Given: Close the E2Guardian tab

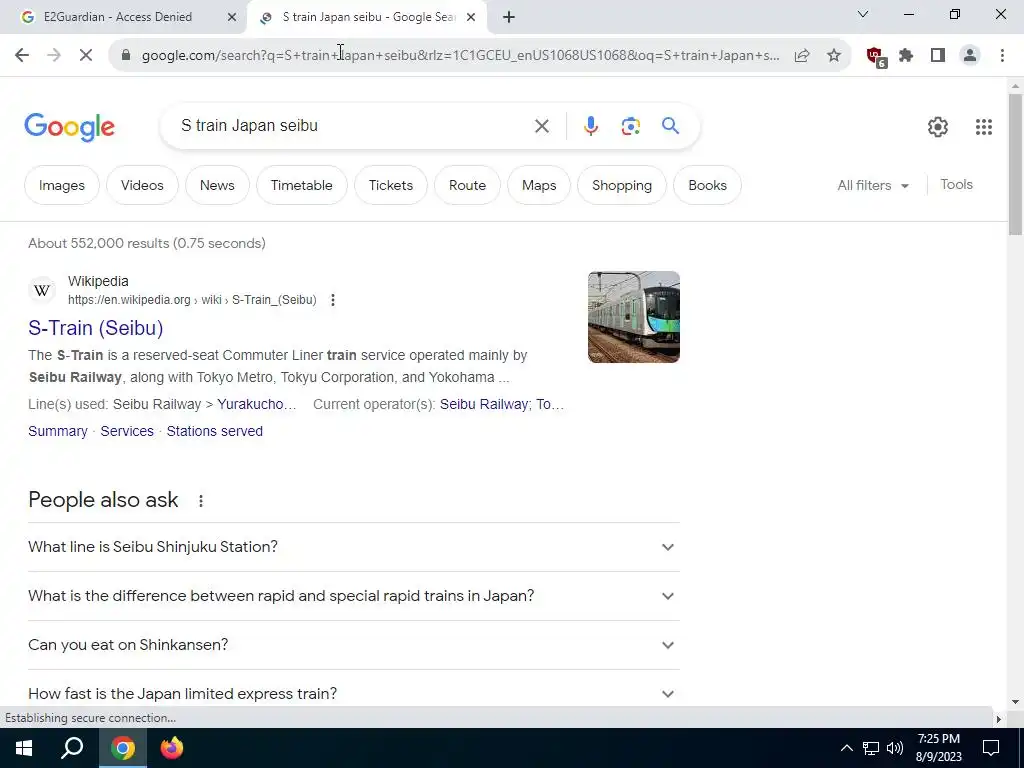Looking at the screenshot, I should click(232, 18).
